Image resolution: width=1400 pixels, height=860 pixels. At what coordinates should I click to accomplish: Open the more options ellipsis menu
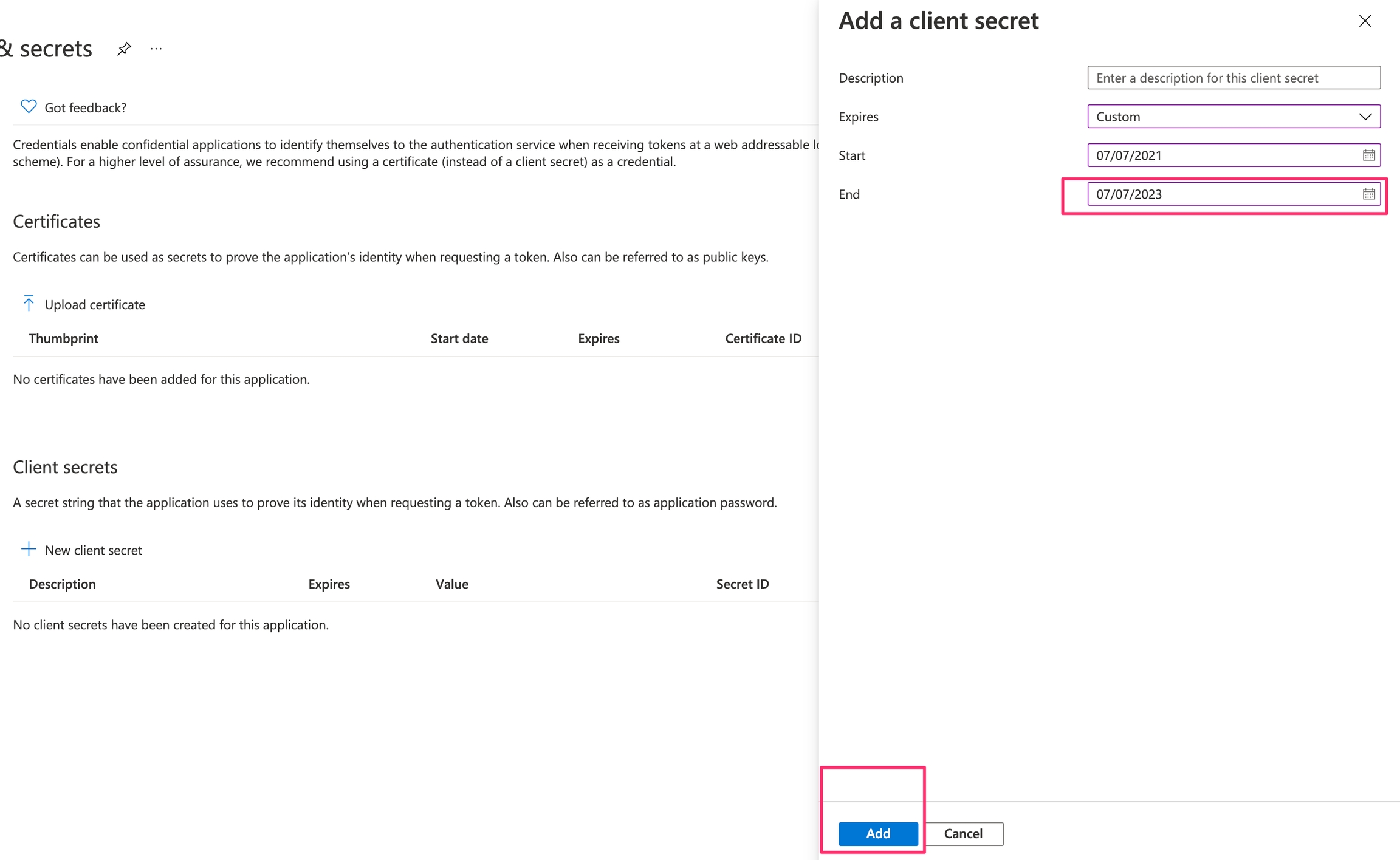click(x=156, y=49)
